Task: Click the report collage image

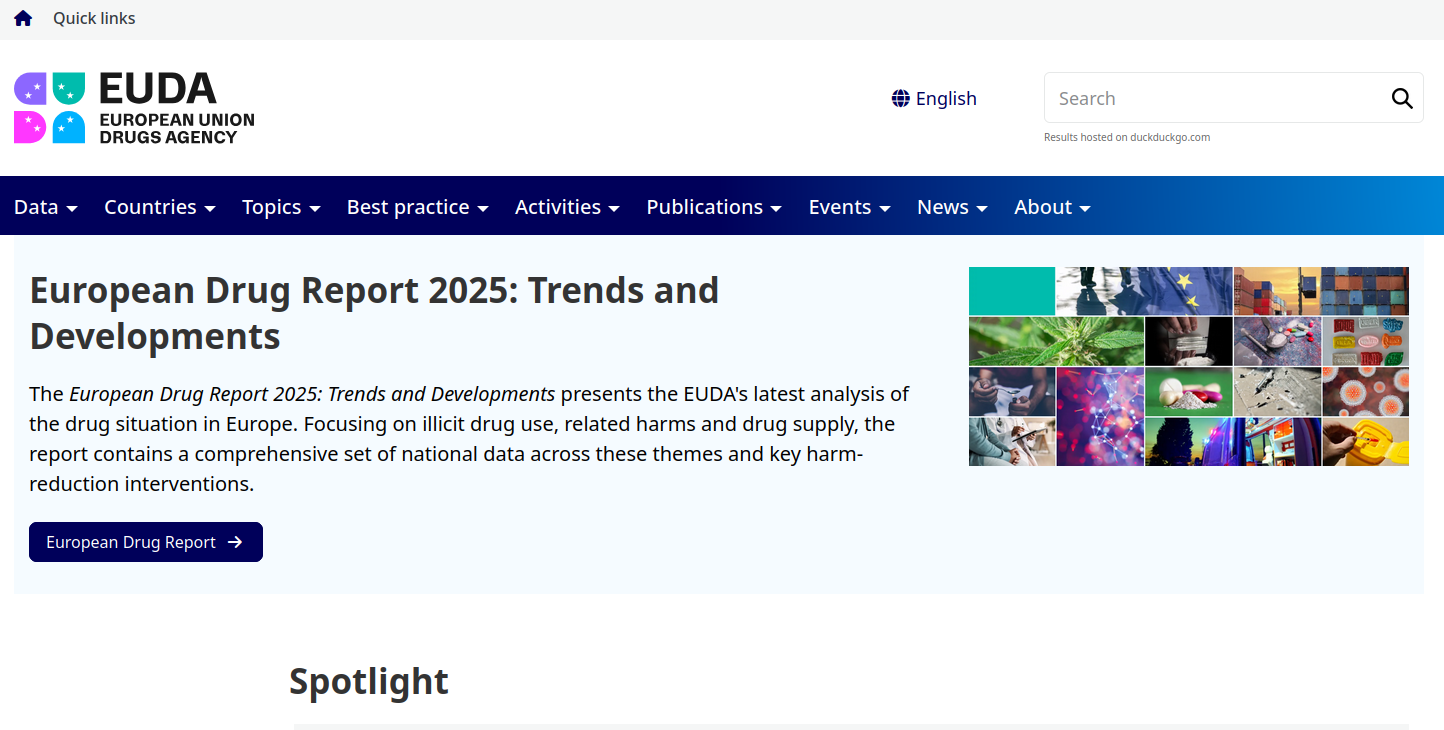Action: (1189, 366)
